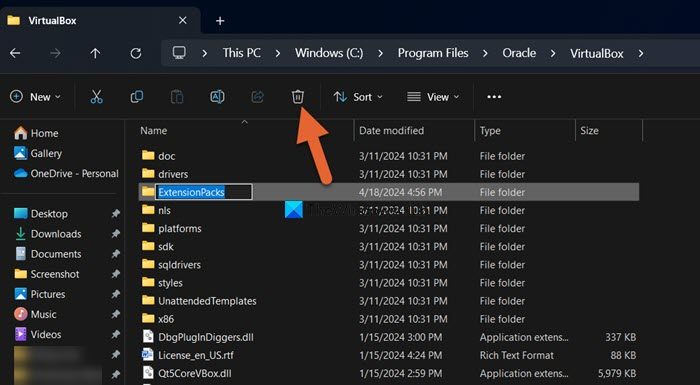The height and width of the screenshot is (385, 700).
Task: Select the platforms folder
Action: 389,228
